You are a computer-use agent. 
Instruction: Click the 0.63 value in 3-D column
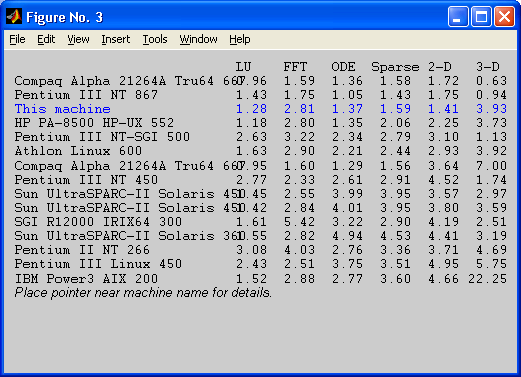coord(491,81)
